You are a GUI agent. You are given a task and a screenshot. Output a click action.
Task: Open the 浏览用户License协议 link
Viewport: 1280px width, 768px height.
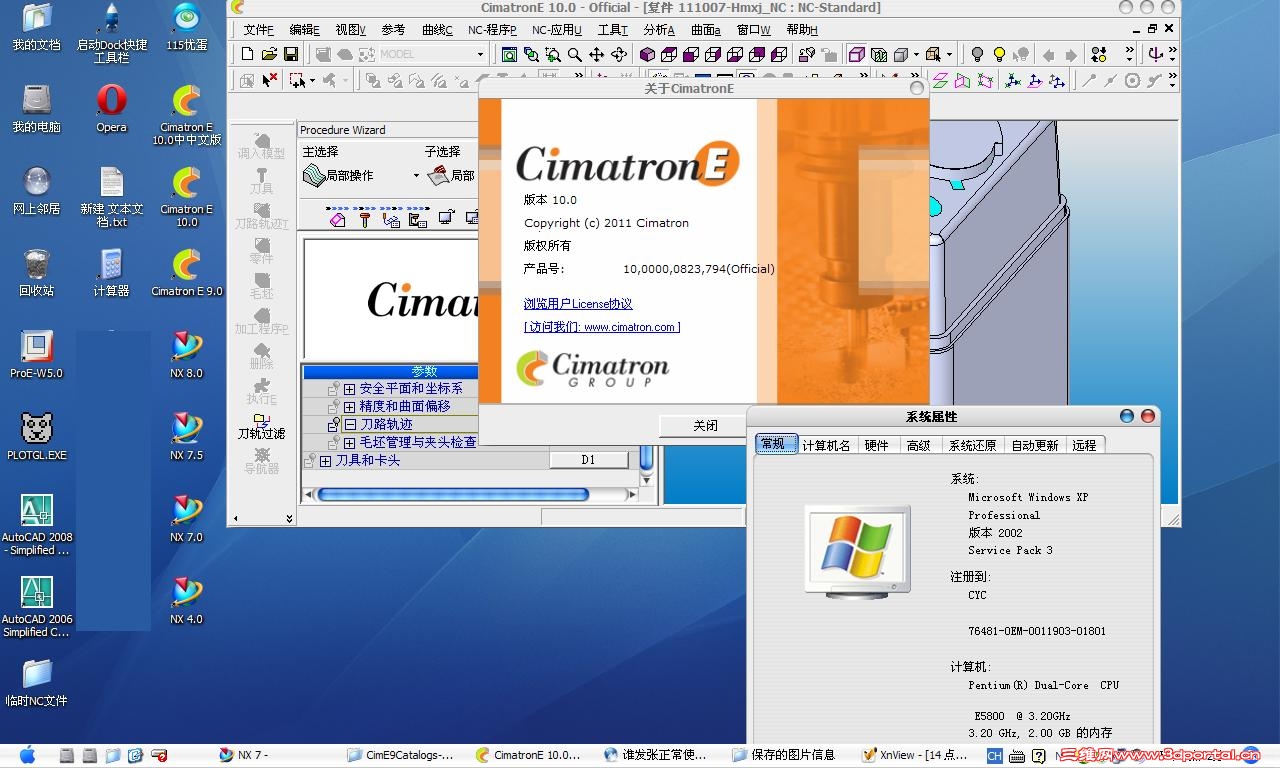pos(578,304)
